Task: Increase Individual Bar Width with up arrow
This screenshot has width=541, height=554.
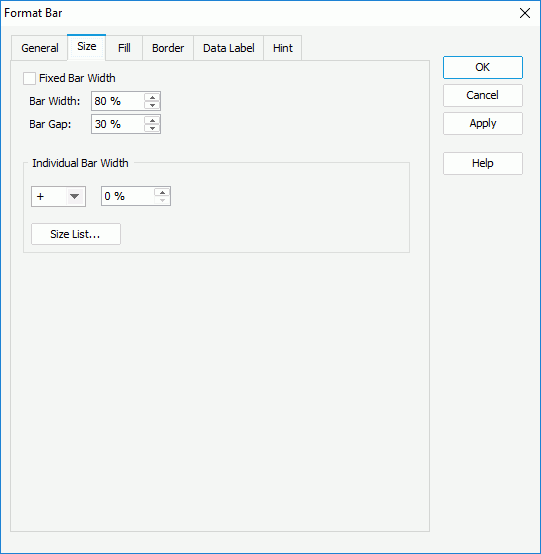Action: [162, 192]
